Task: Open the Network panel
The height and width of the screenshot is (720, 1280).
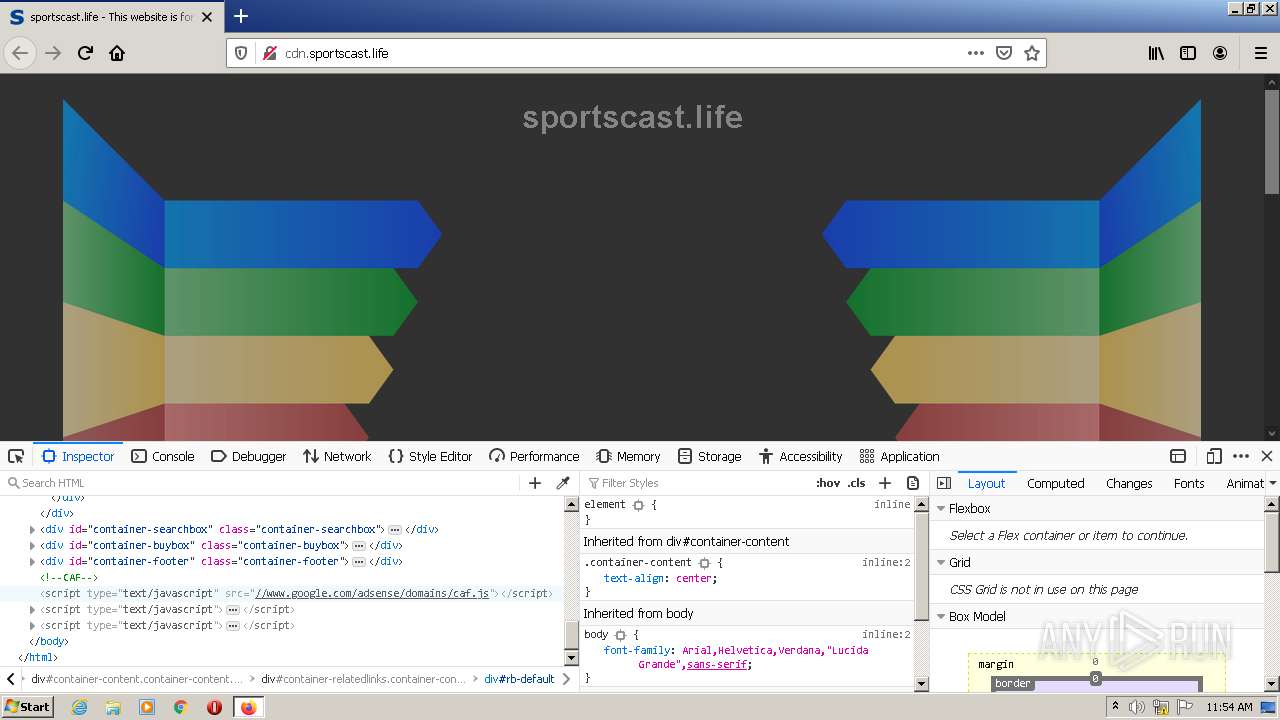Action: click(x=337, y=456)
